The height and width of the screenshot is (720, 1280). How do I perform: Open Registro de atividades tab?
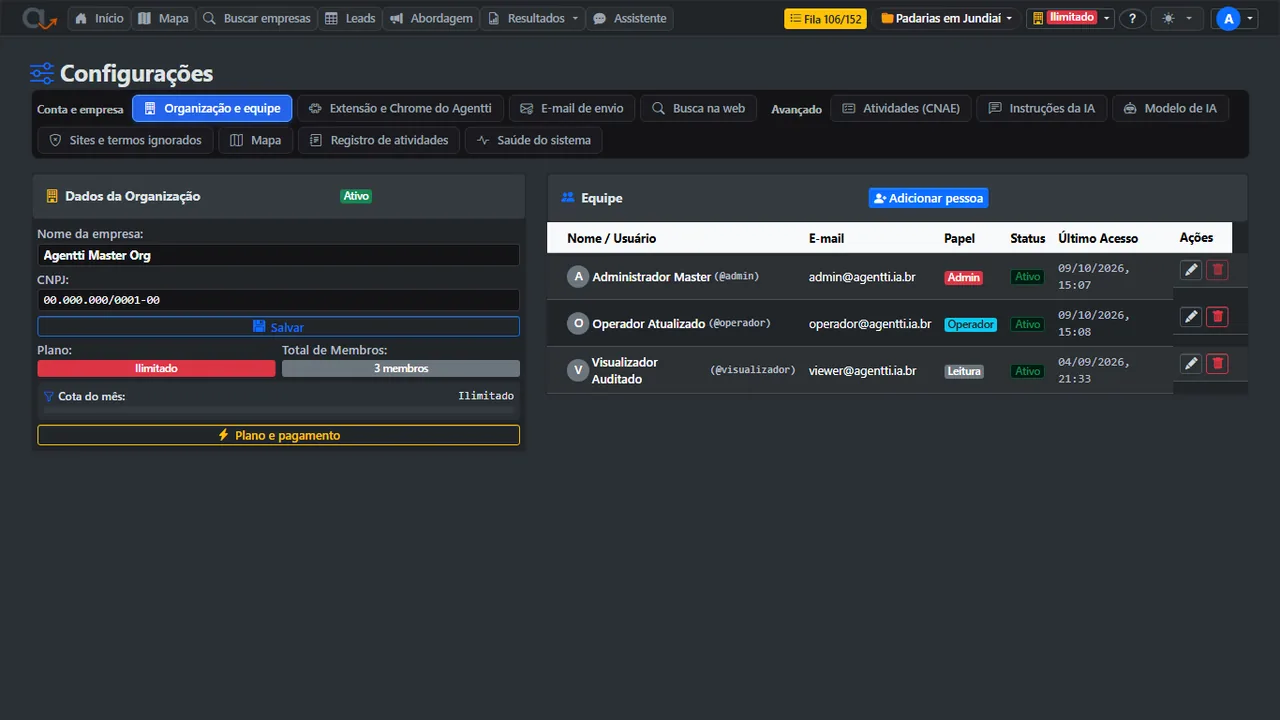[x=379, y=140]
